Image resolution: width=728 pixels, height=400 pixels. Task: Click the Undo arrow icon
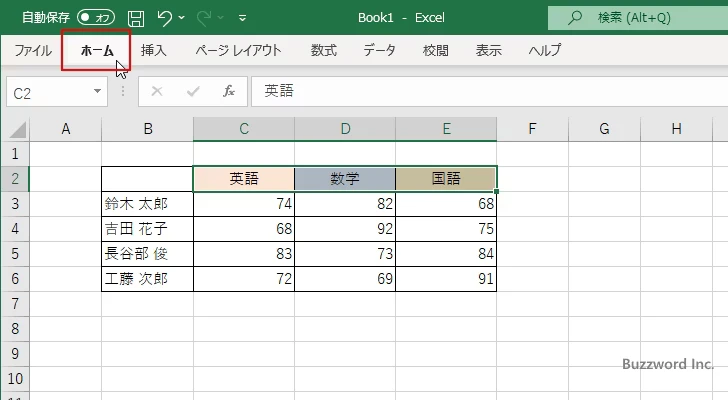tap(164, 18)
